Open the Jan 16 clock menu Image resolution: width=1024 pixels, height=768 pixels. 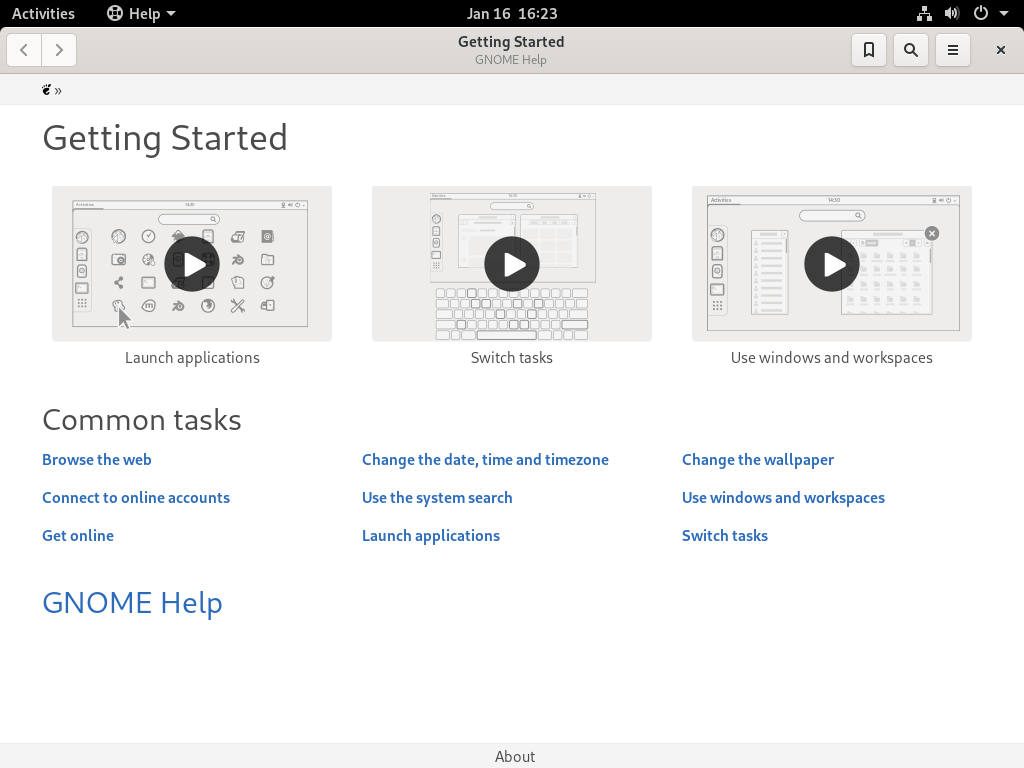(x=512, y=13)
